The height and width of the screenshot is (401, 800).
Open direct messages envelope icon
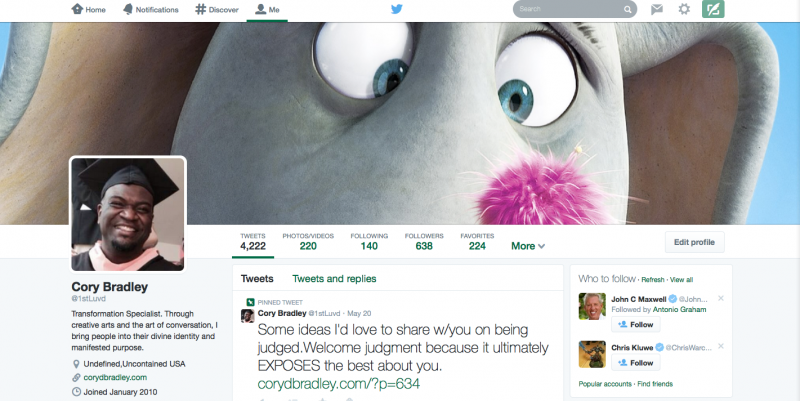[x=657, y=9]
